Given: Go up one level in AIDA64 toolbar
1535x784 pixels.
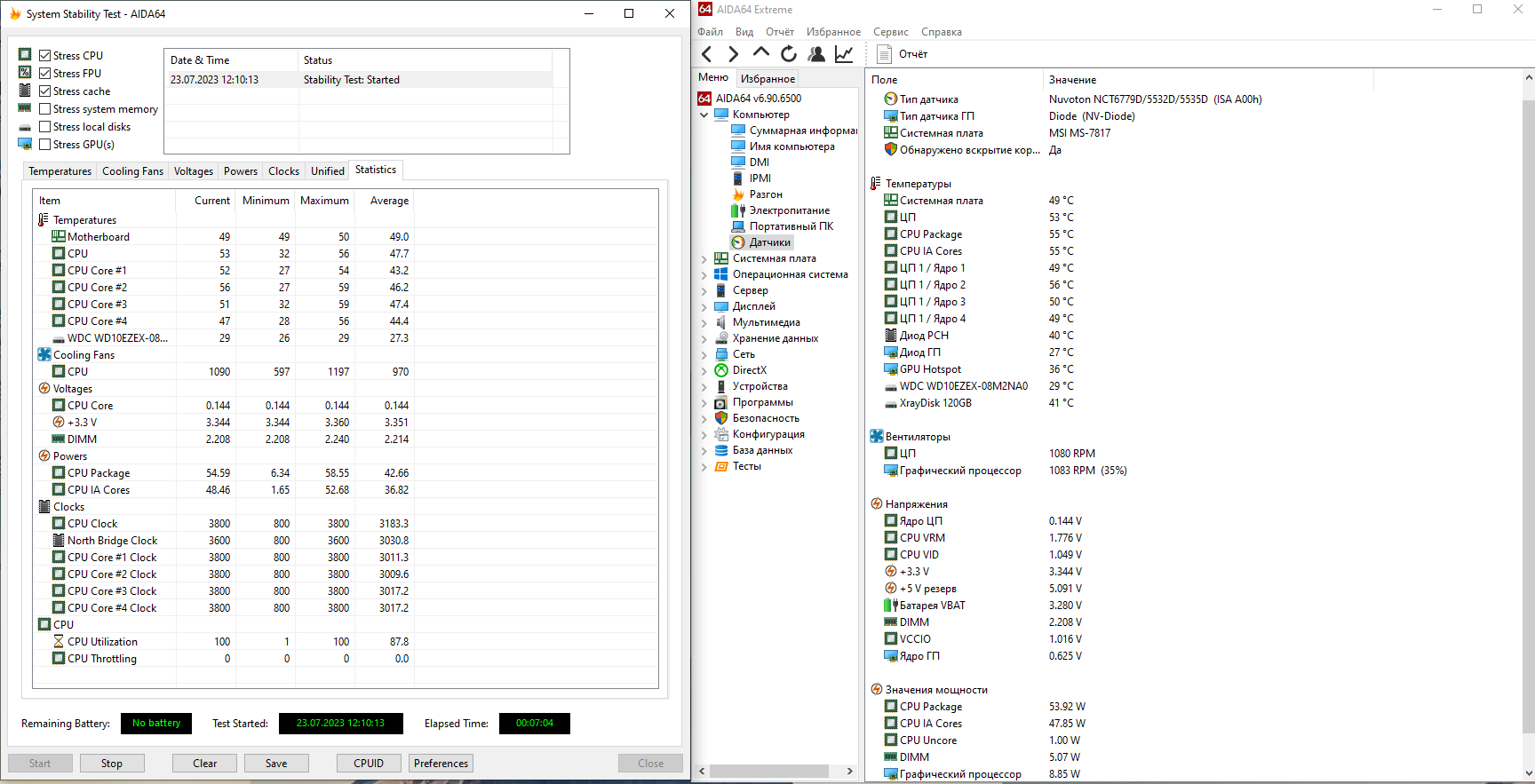Looking at the screenshot, I should coord(761,53).
